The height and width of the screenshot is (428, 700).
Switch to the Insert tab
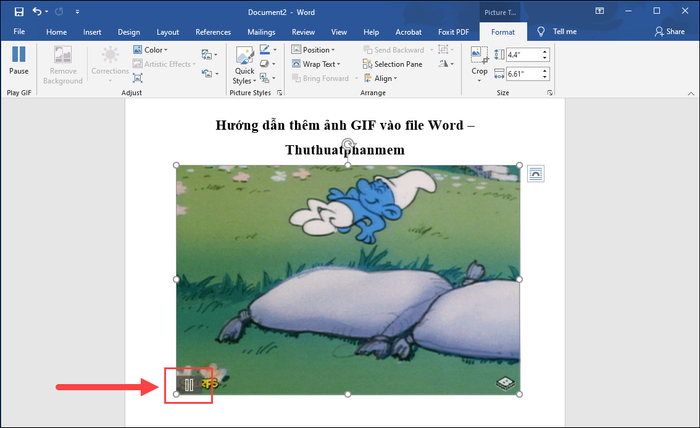tap(92, 32)
